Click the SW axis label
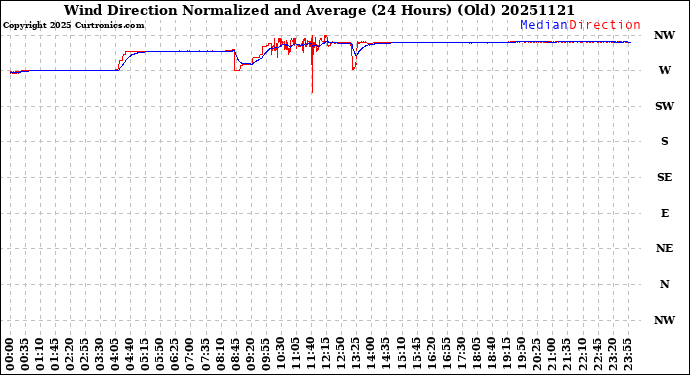The height and width of the screenshot is (375, 690). 664,106
